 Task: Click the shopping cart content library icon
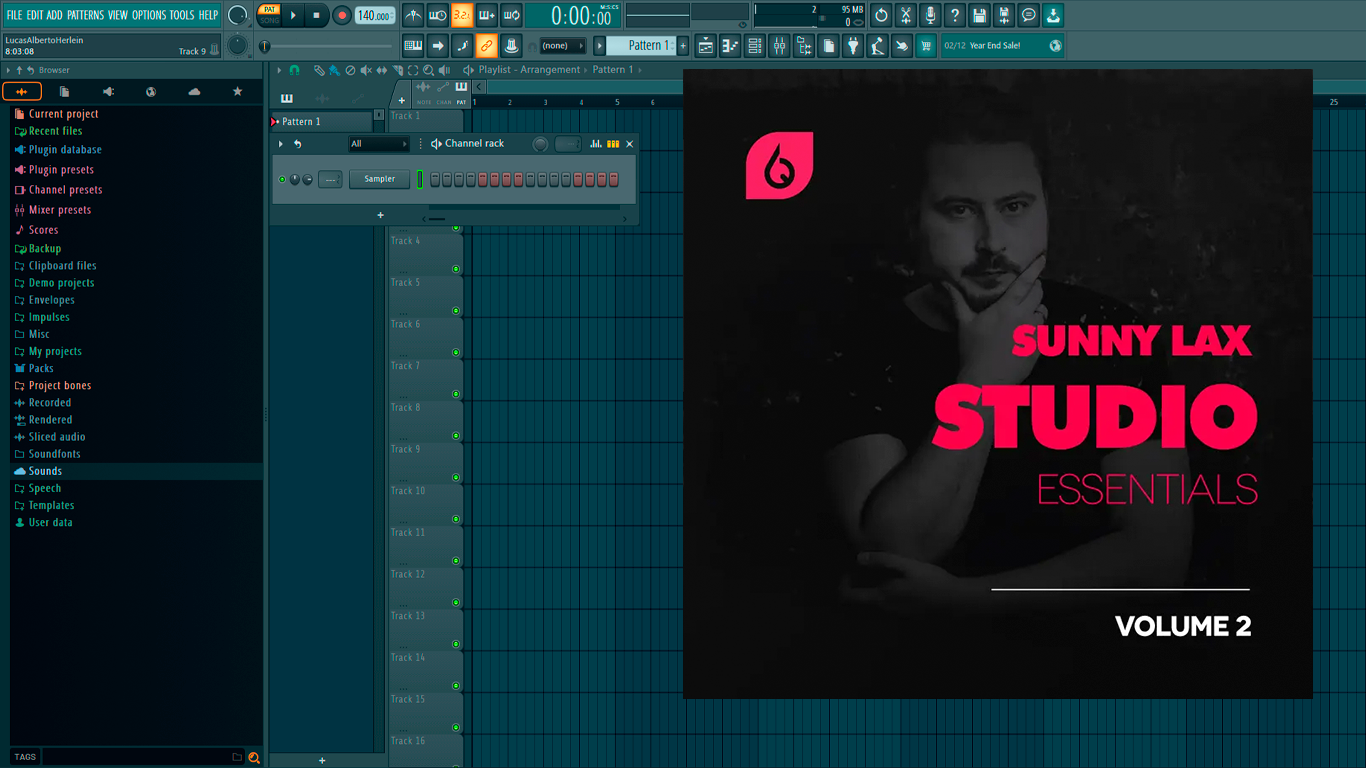click(x=926, y=45)
